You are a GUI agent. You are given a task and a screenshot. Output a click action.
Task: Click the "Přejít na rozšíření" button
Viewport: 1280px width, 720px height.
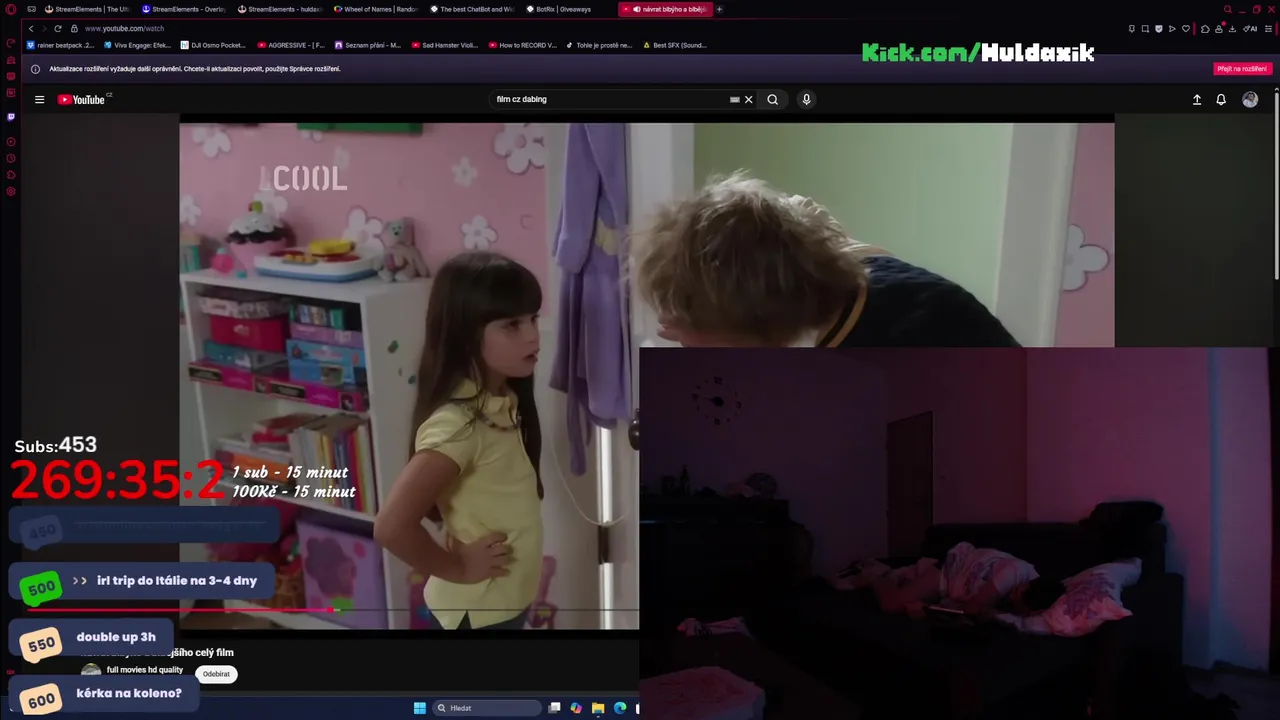coord(1242,69)
